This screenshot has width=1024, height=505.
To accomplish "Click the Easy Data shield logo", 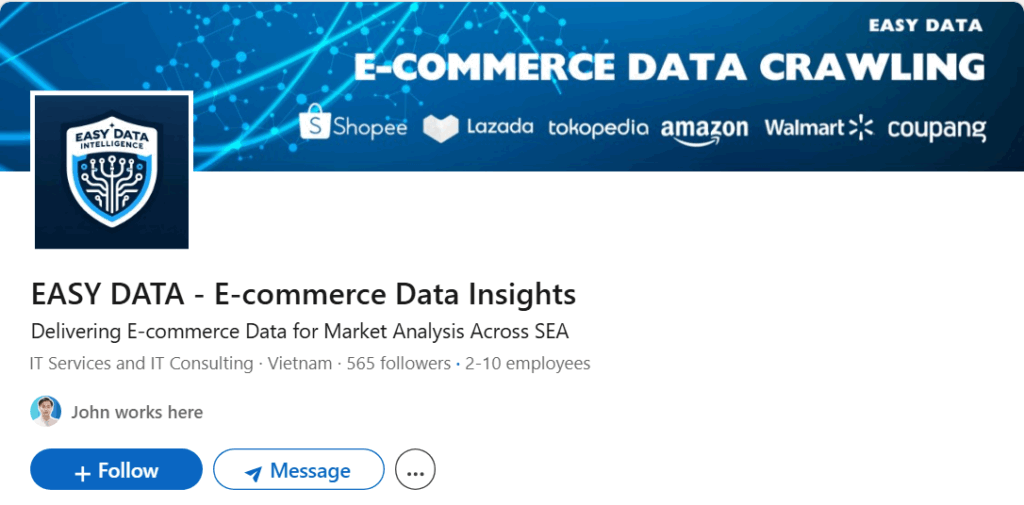I will (x=112, y=171).
